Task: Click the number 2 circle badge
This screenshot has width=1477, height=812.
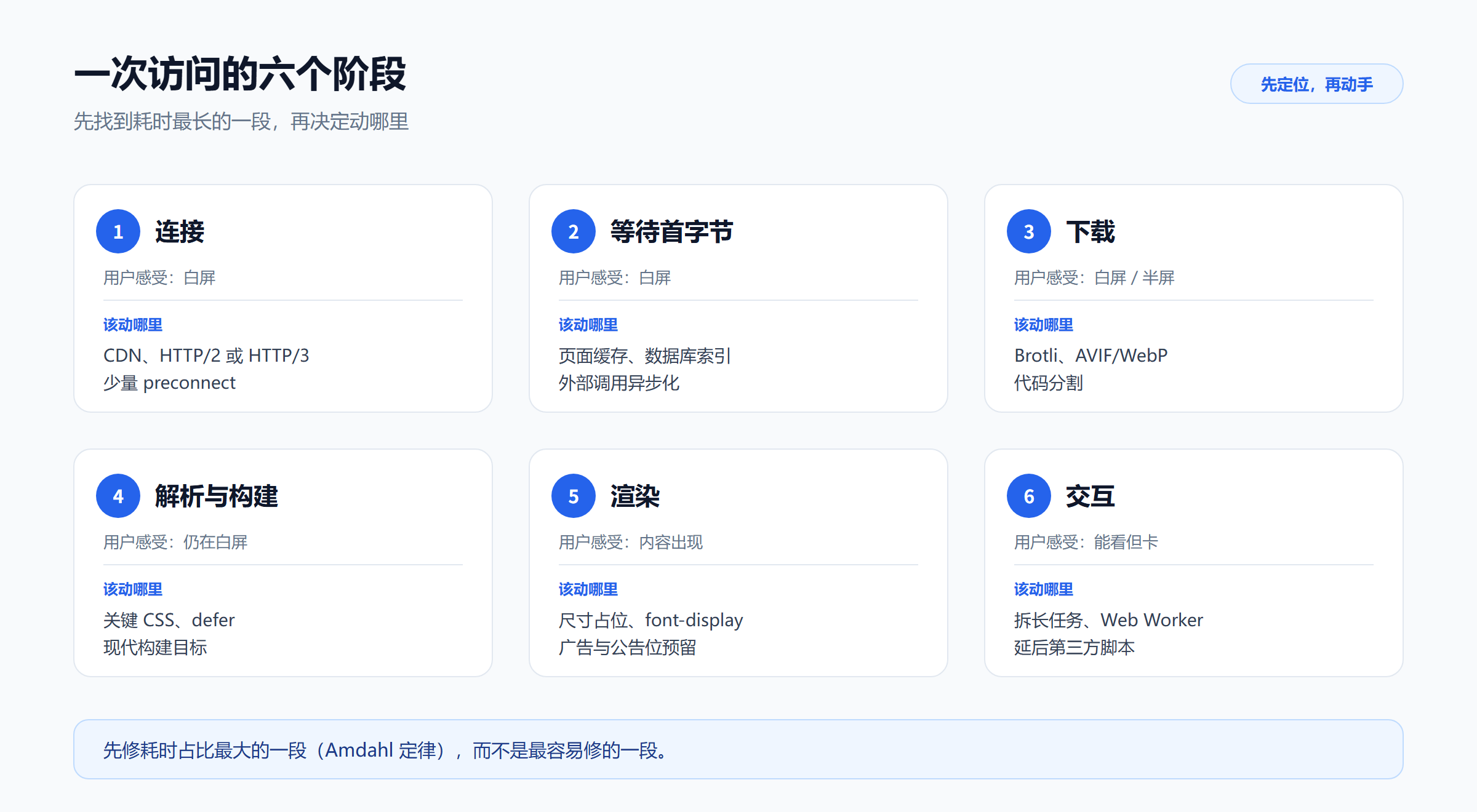Action: click(x=574, y=231)
